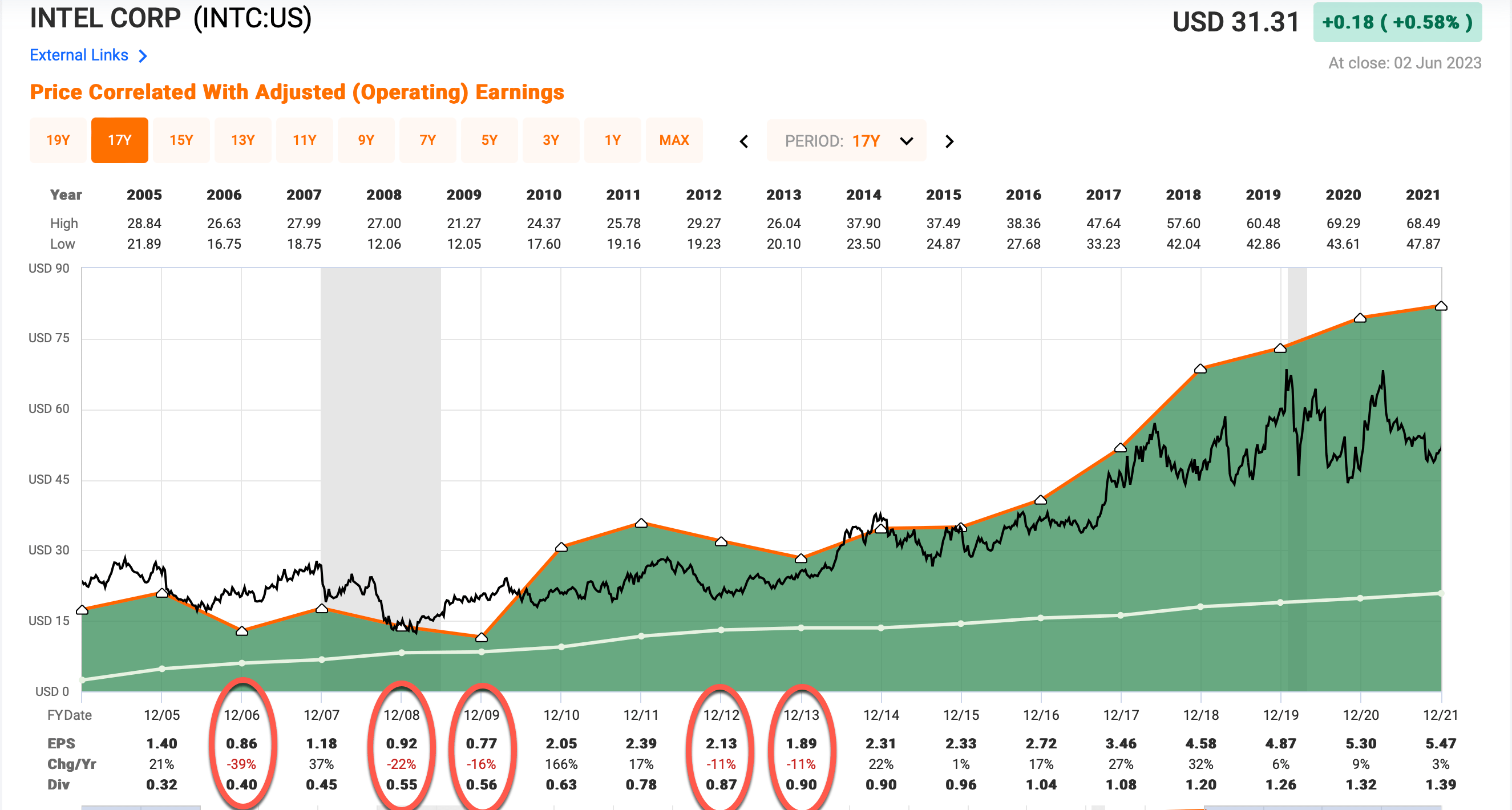Click the 2020 high value 69.29
Viewport: 1512px width, 810px height.
(1343, 224)
